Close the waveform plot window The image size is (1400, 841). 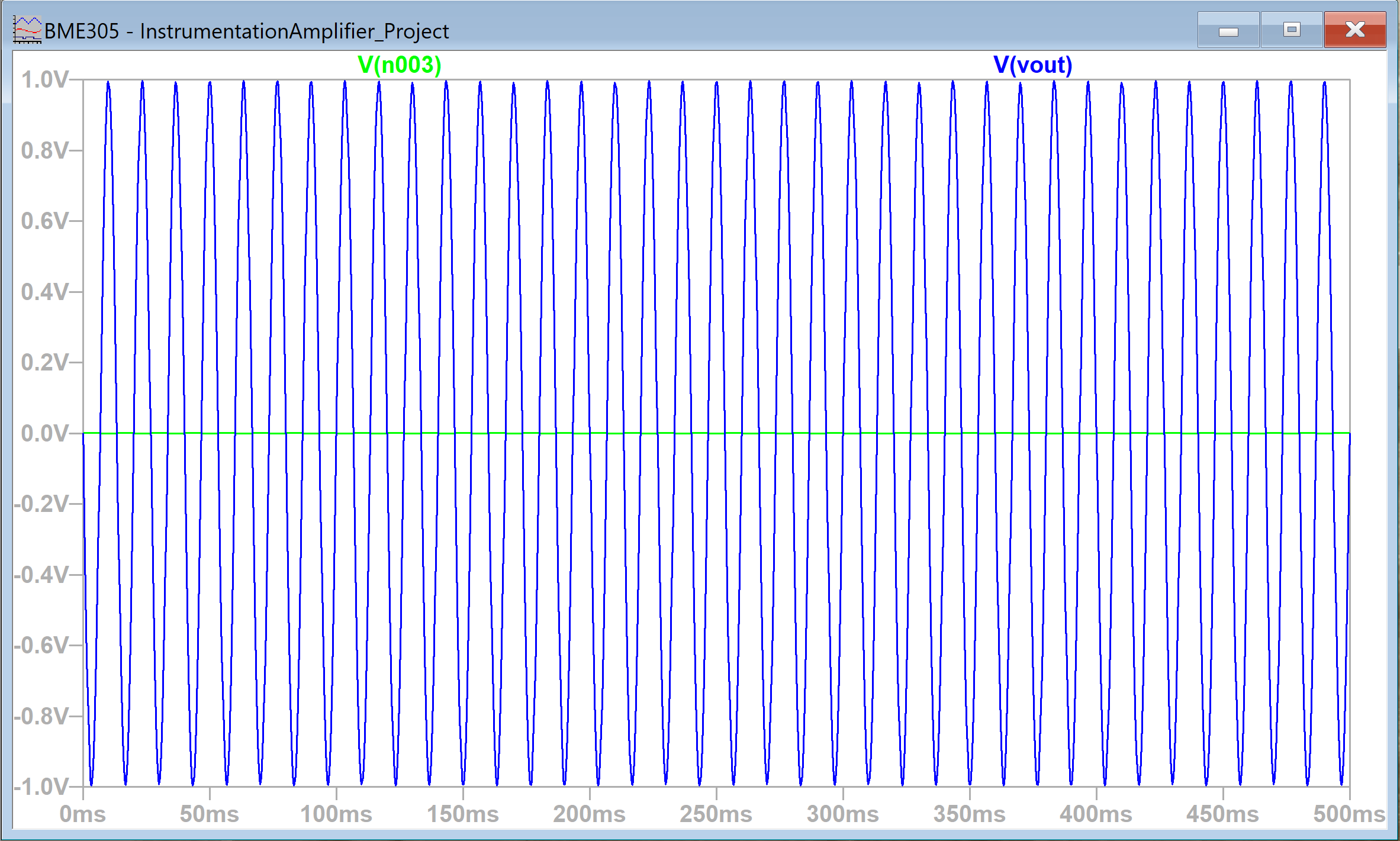(1356, 29)
